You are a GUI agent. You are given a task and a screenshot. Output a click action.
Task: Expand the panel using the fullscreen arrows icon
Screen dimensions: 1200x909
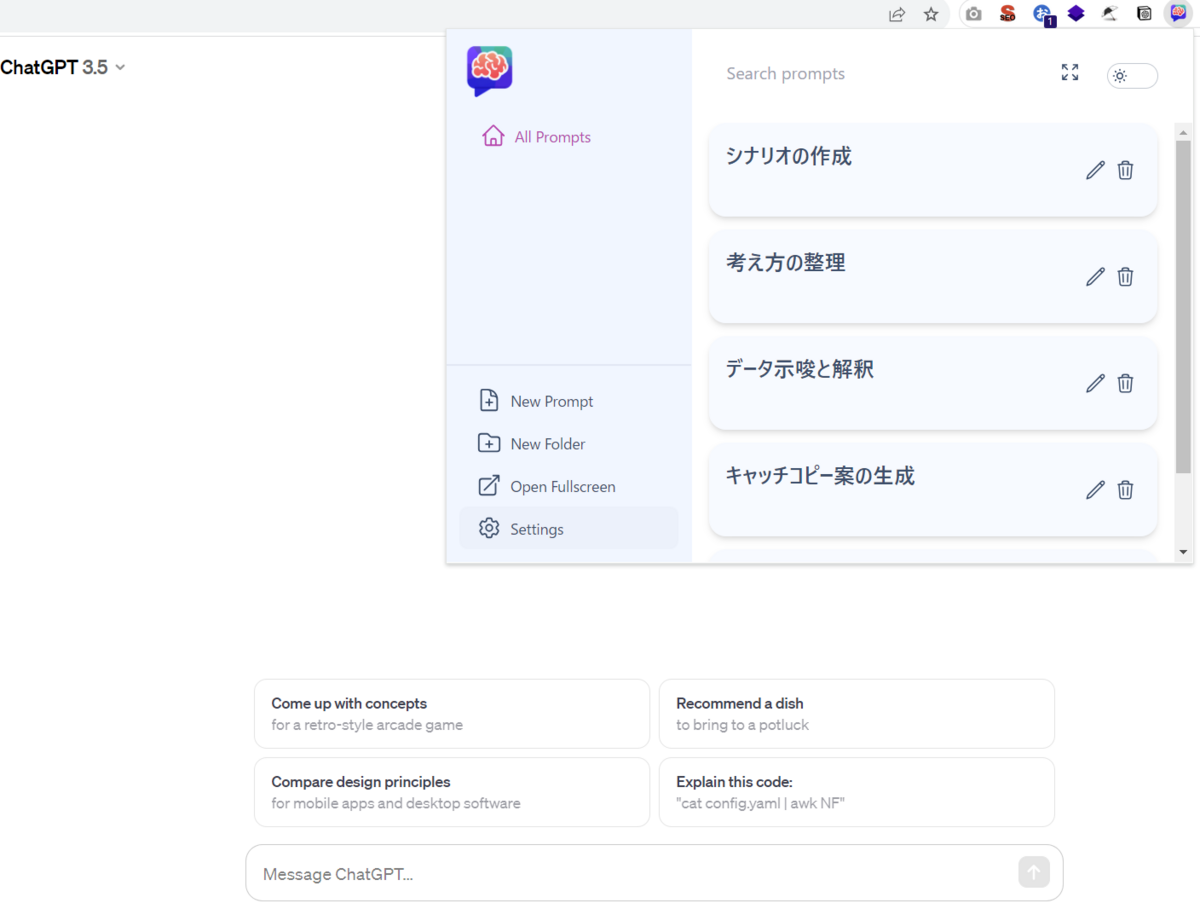pyautogui.click(x=1069, y=72)
